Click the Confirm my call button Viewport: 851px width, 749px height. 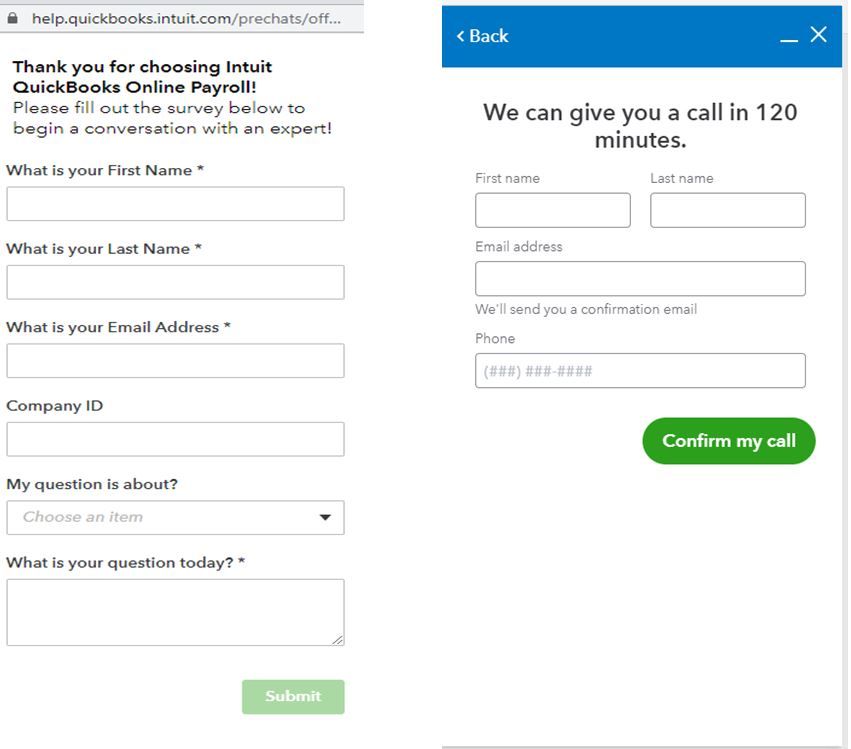click(x=729, y=441)
